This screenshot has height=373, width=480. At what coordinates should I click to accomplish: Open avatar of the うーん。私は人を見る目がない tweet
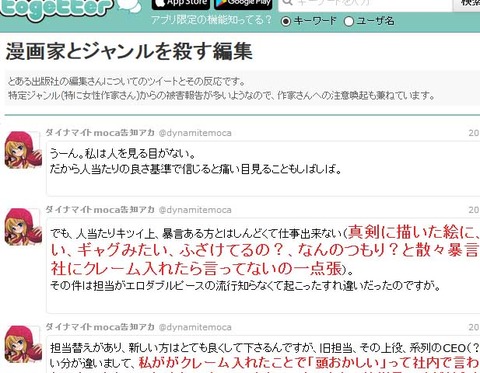point(23,150)
